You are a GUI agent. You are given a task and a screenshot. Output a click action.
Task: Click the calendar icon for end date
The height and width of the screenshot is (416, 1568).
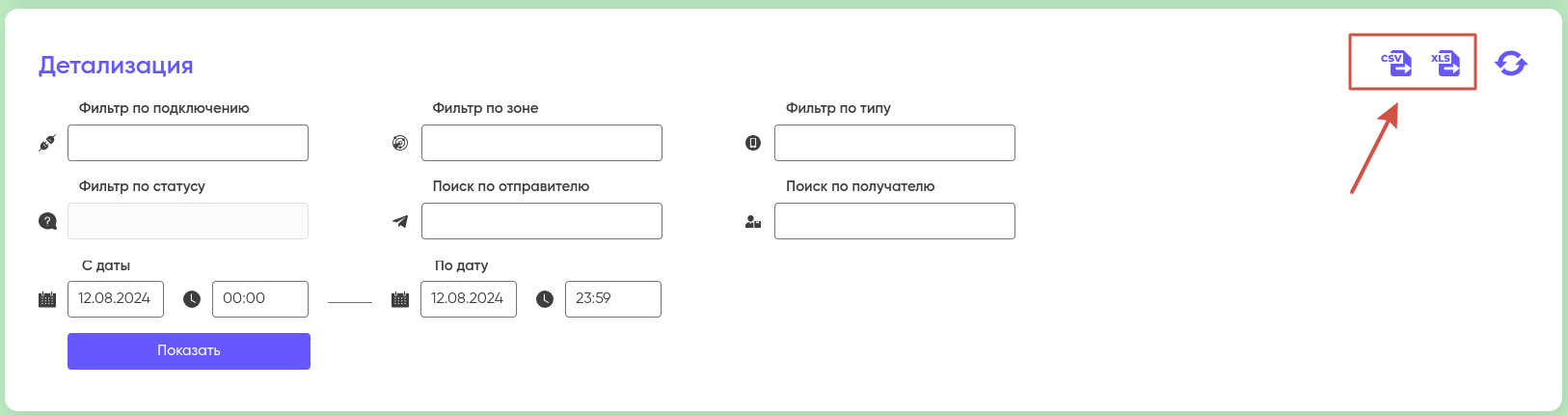coord(400,299)
